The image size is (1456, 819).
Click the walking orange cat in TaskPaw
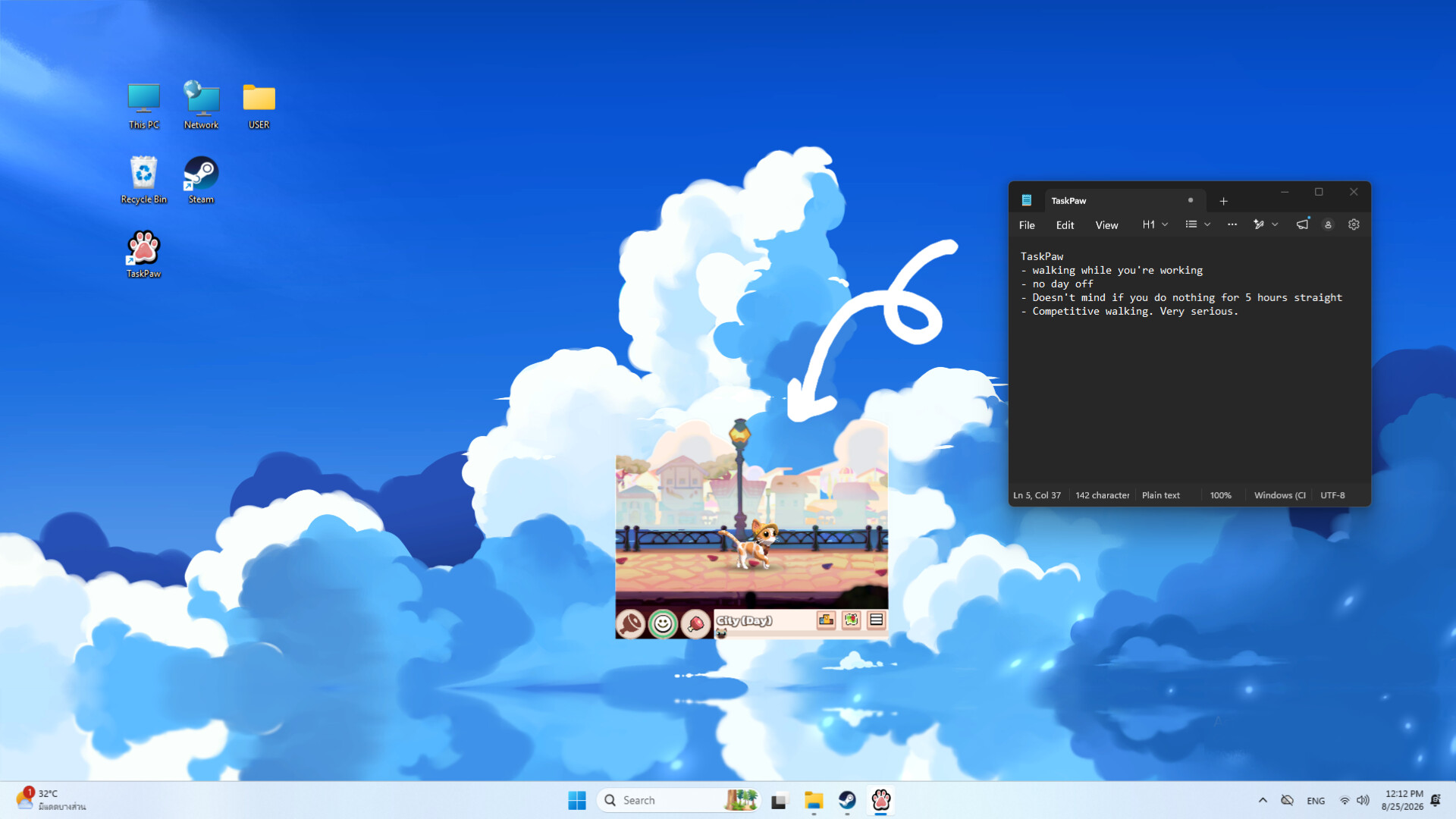point(750,544)
